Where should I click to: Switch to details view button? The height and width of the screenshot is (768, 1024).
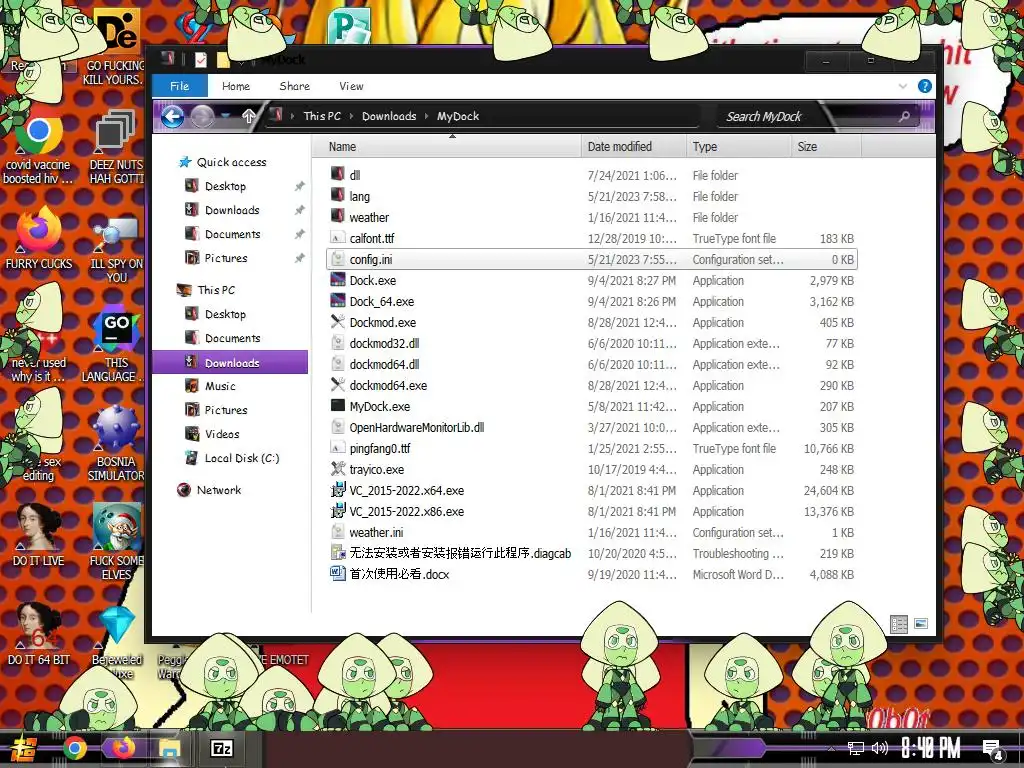pos(899,624)
